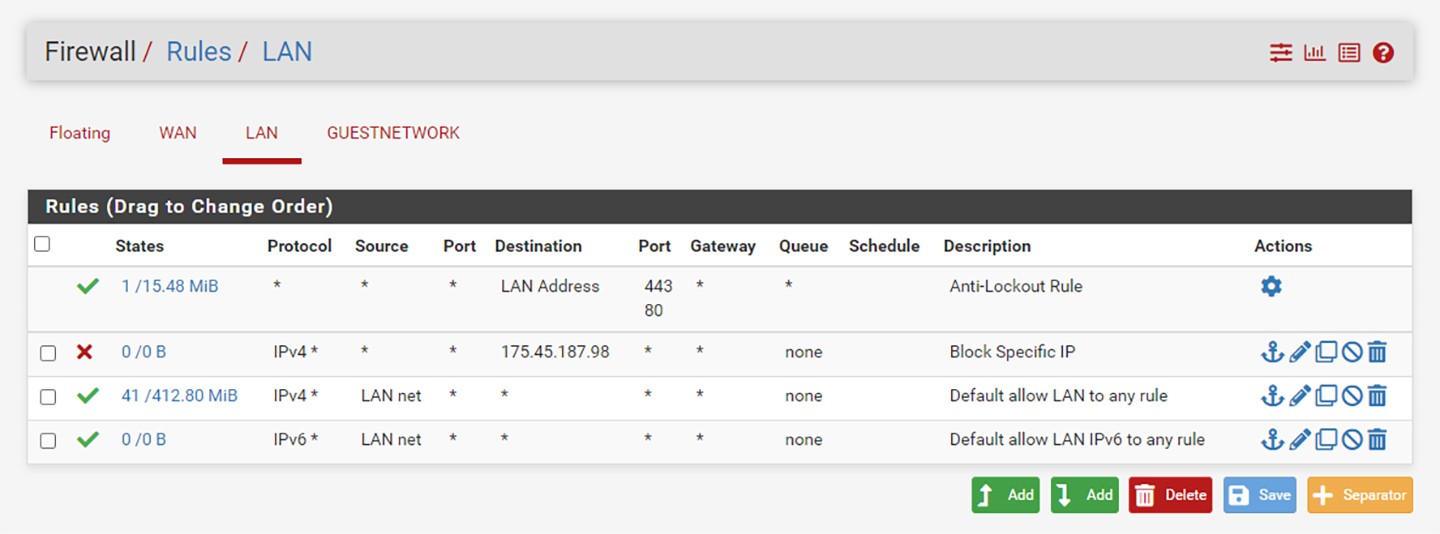Click anchor icon for Block Specific IP rule
The width and height of the screenshot is (1440, 534).
coord(1271,352)
